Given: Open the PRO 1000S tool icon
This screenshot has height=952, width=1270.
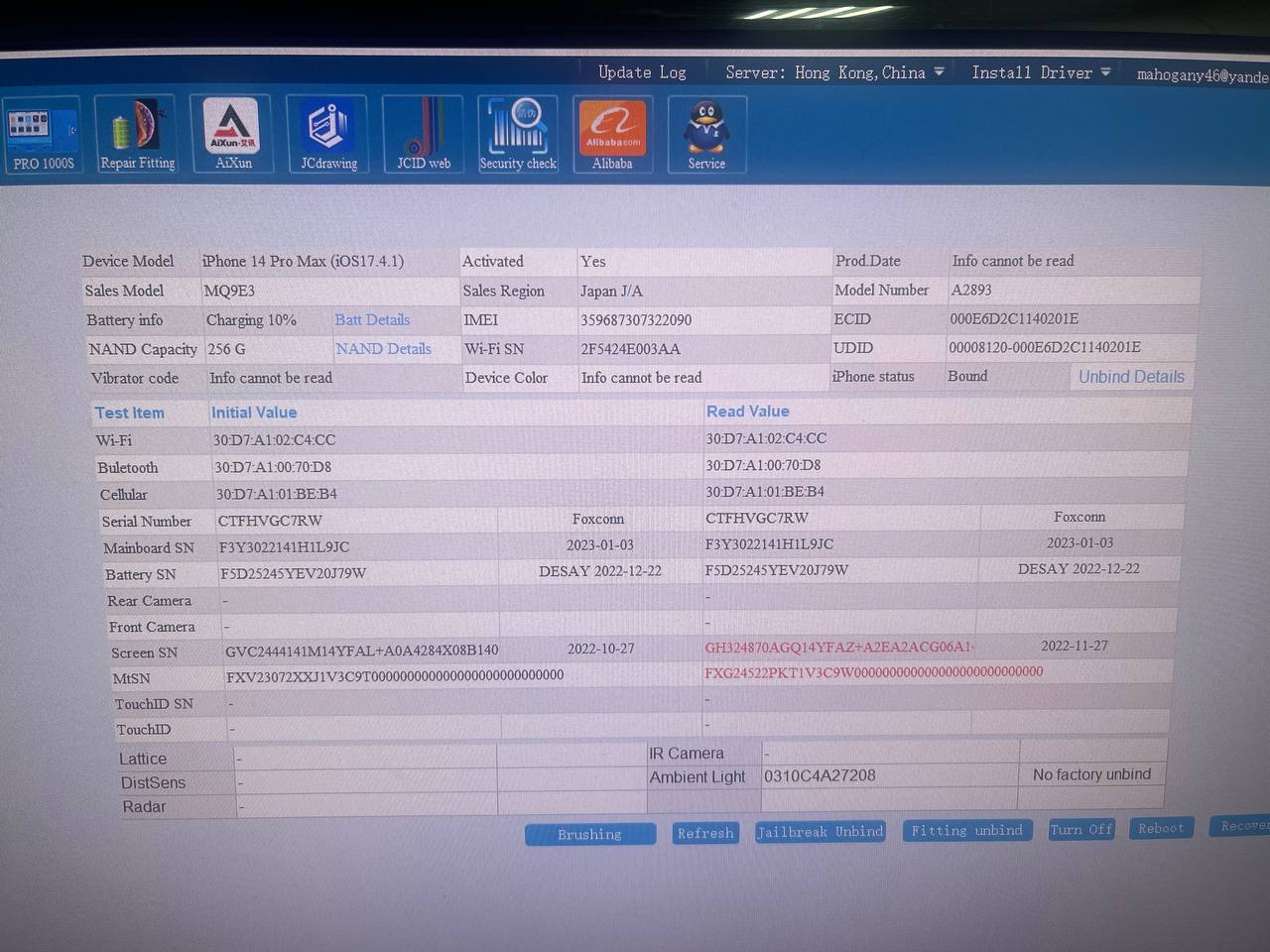Looking at the screenshot, I should (42, 135).
